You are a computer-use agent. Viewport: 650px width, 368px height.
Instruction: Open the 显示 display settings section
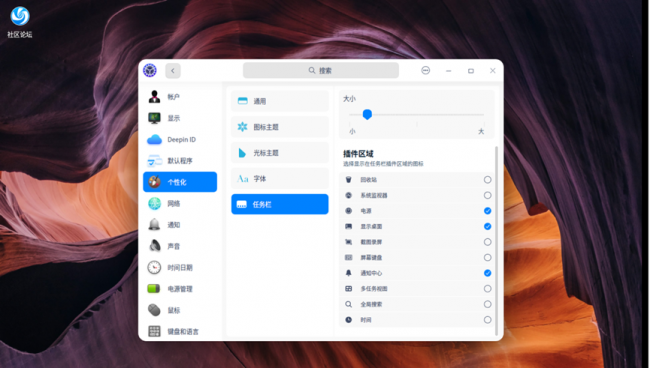coord(180,118)
